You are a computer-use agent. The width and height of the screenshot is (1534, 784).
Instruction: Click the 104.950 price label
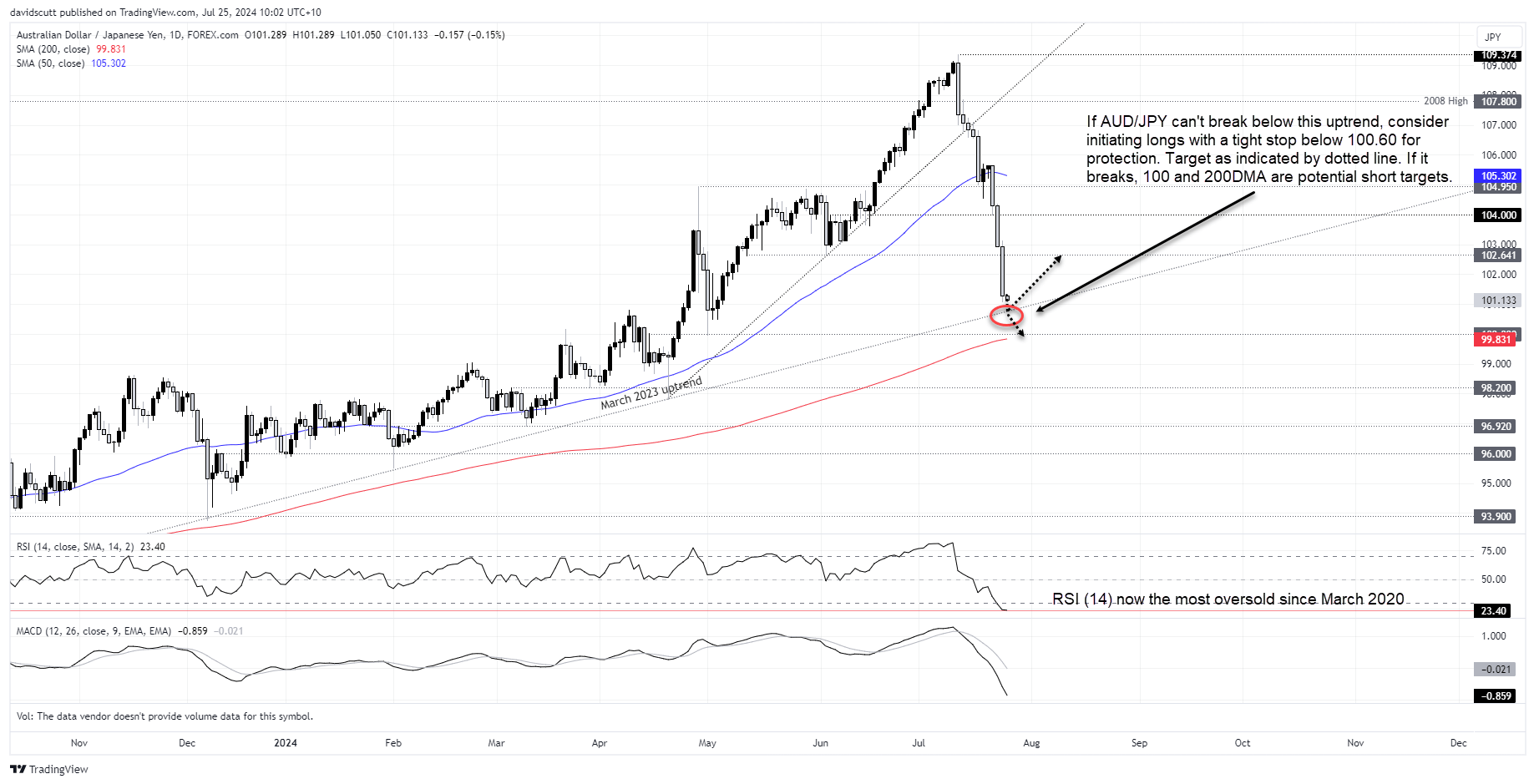click(x=1498, y=187)
